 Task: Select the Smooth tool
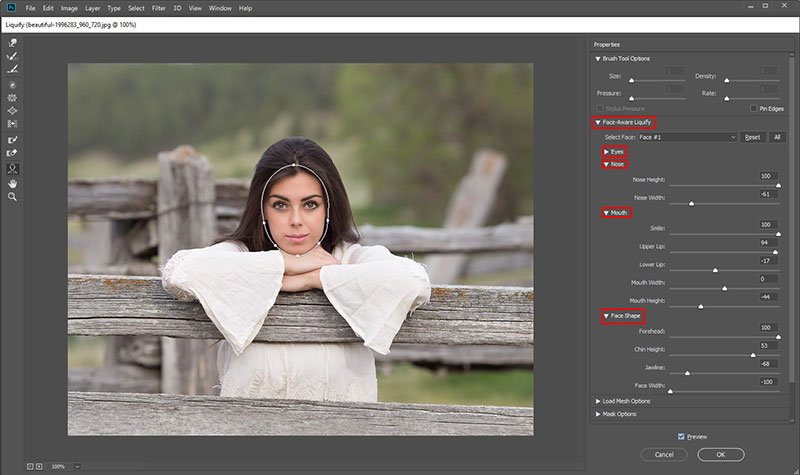coord(13,69)
